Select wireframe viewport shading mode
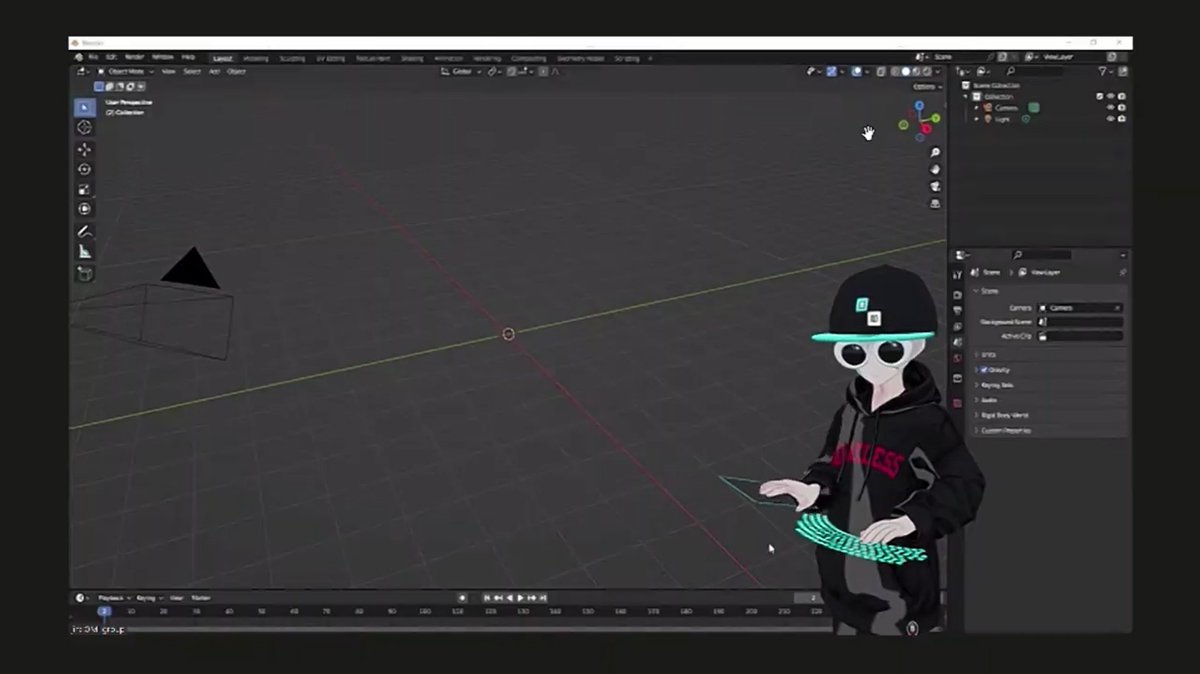The width and height of the screenshot is (1200, 674). click(893, 71)
